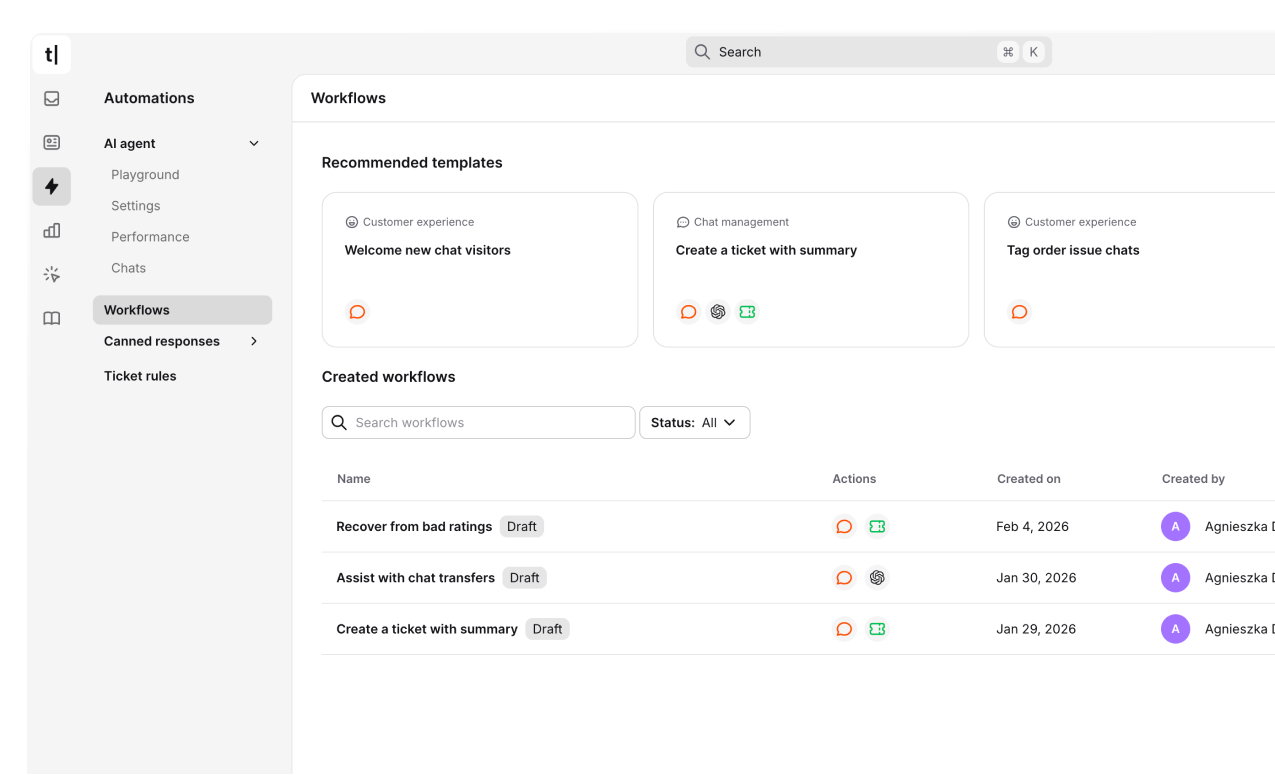Click the OpenAI icon on Assist with chat transfers
This screenshot has height=775, width=1275.
pyautogui.click(x=877, y=577)
